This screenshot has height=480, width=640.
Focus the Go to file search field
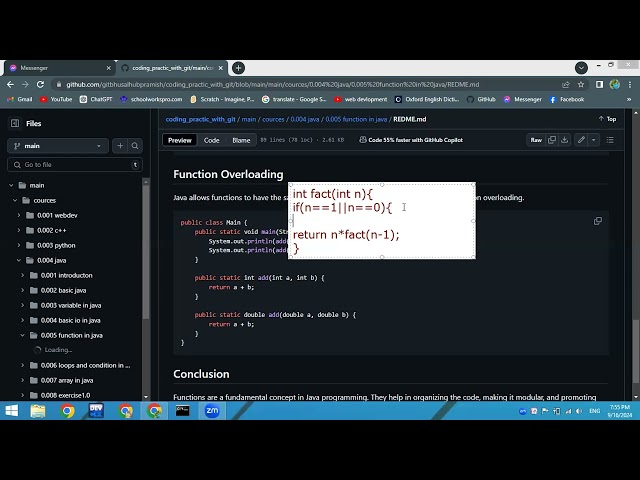click(75, 164)
